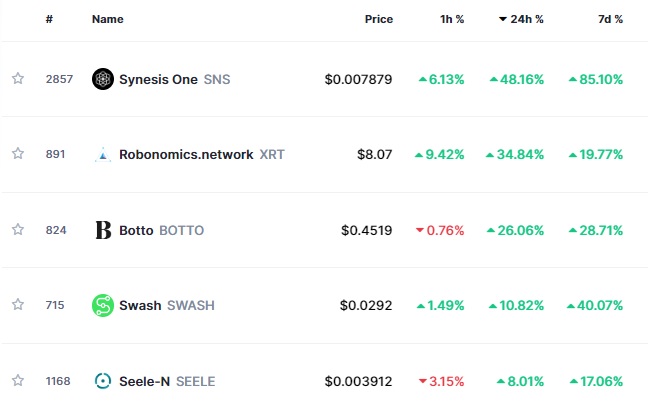The image size is (648, 415).
Task: Click the Synesis One coin logo
Action: pos(102,79)
